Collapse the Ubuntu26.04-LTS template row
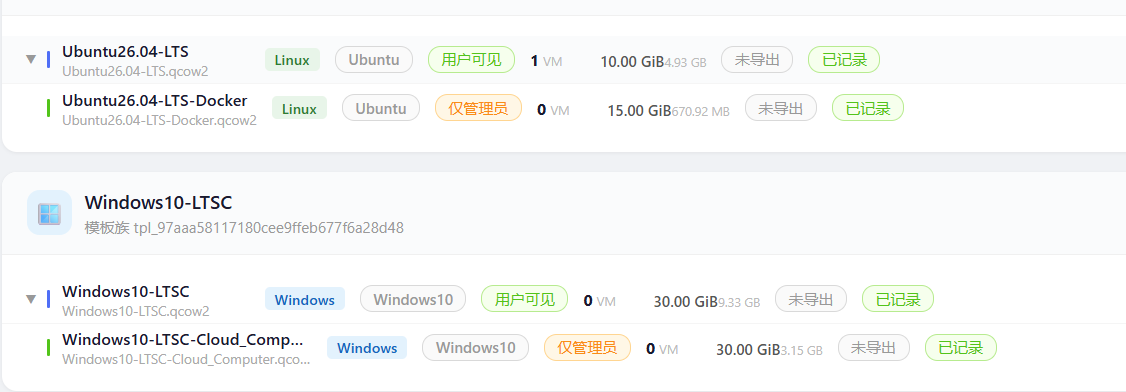 (x=30, y=59)
